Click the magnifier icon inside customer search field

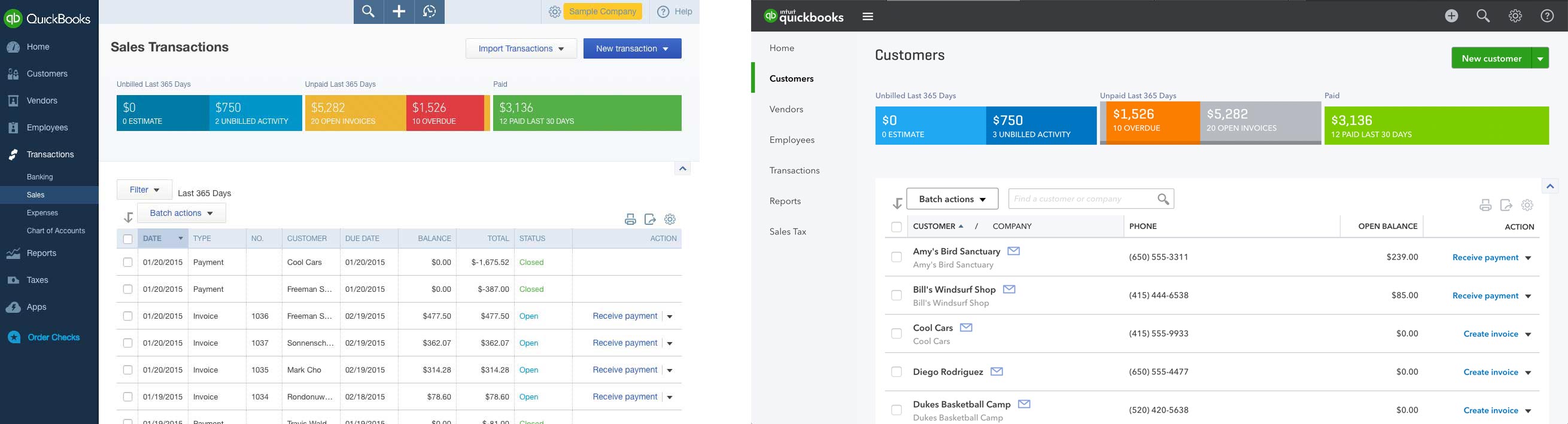(1163, 199)
